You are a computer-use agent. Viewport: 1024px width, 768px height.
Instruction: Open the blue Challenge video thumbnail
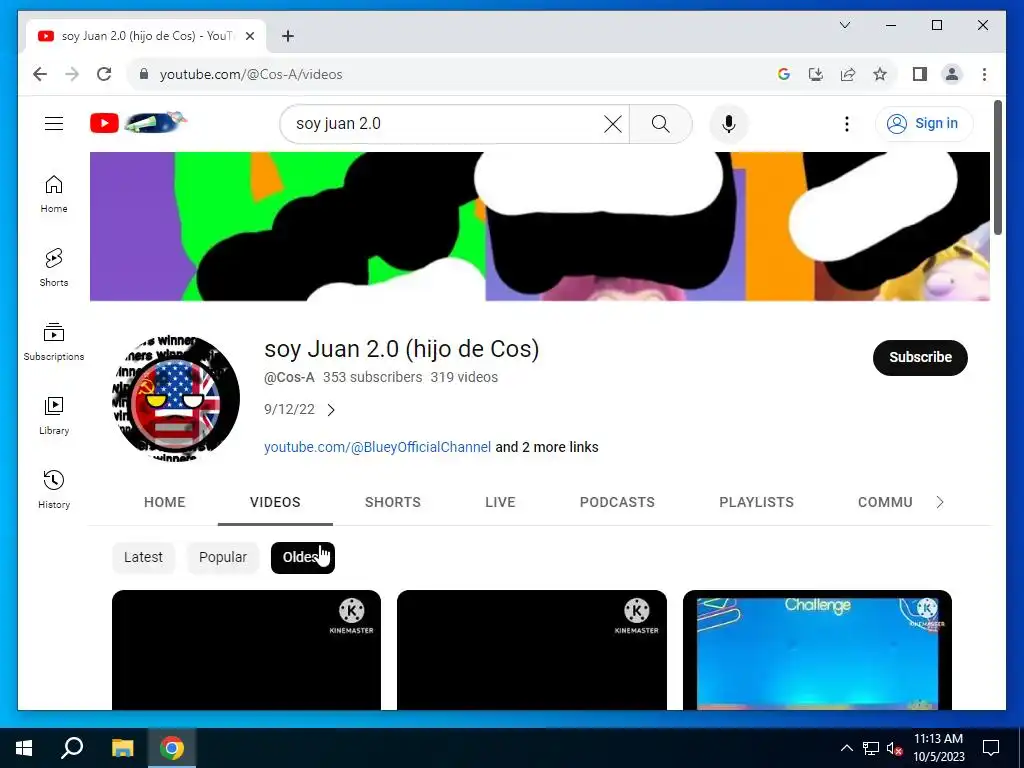[x=817, y=650]
